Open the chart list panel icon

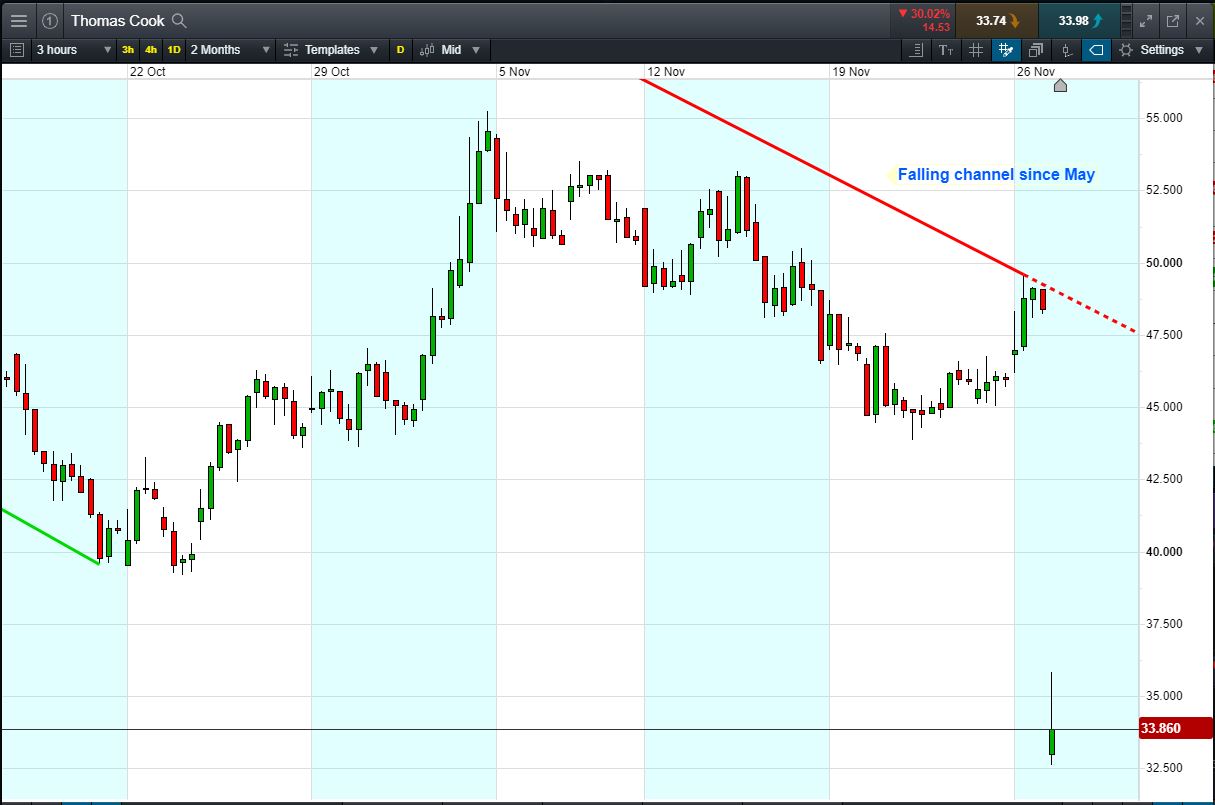coord(17,49)
